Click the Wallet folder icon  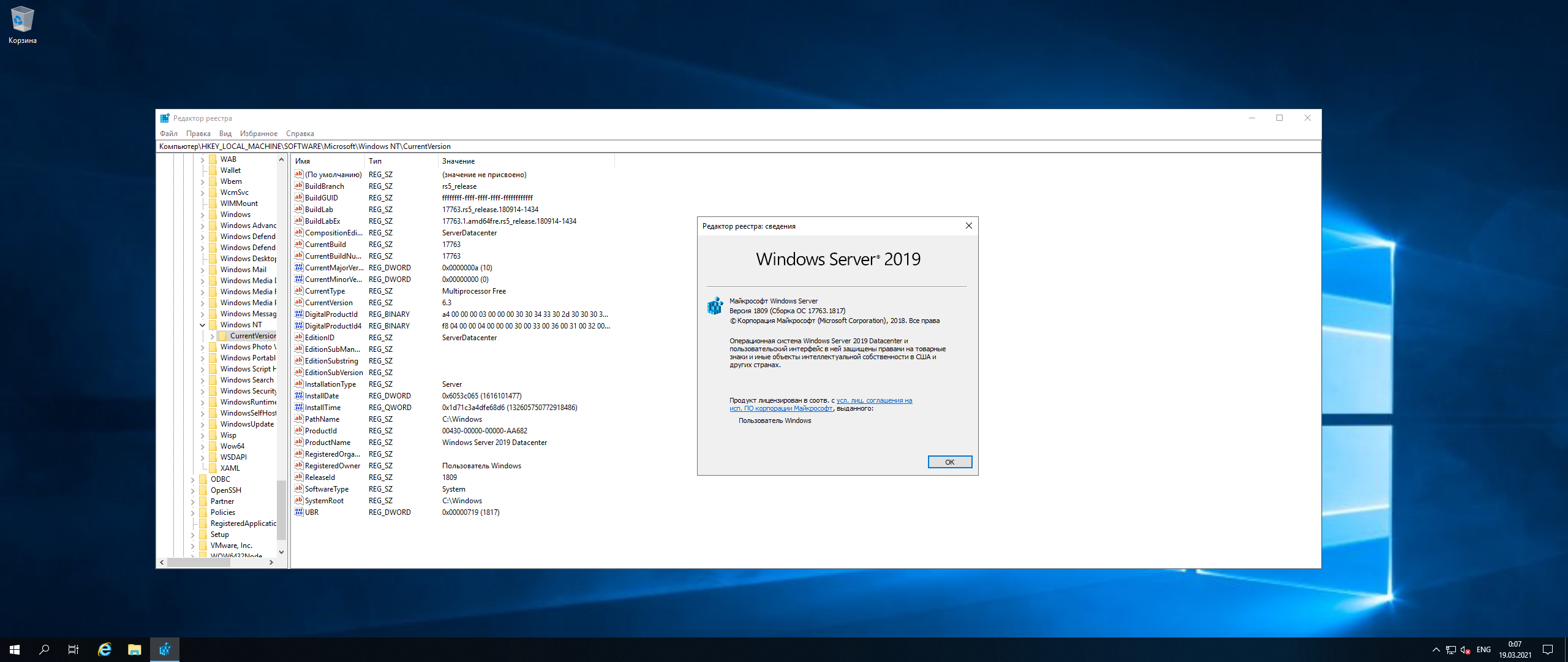tap(213, 170)
